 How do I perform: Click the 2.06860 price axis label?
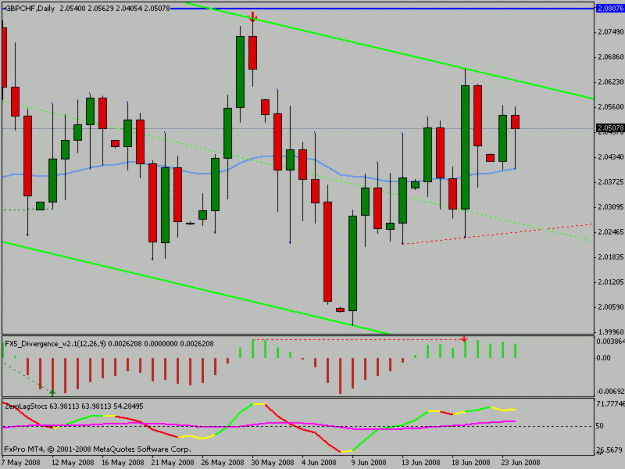coord(611,57)
